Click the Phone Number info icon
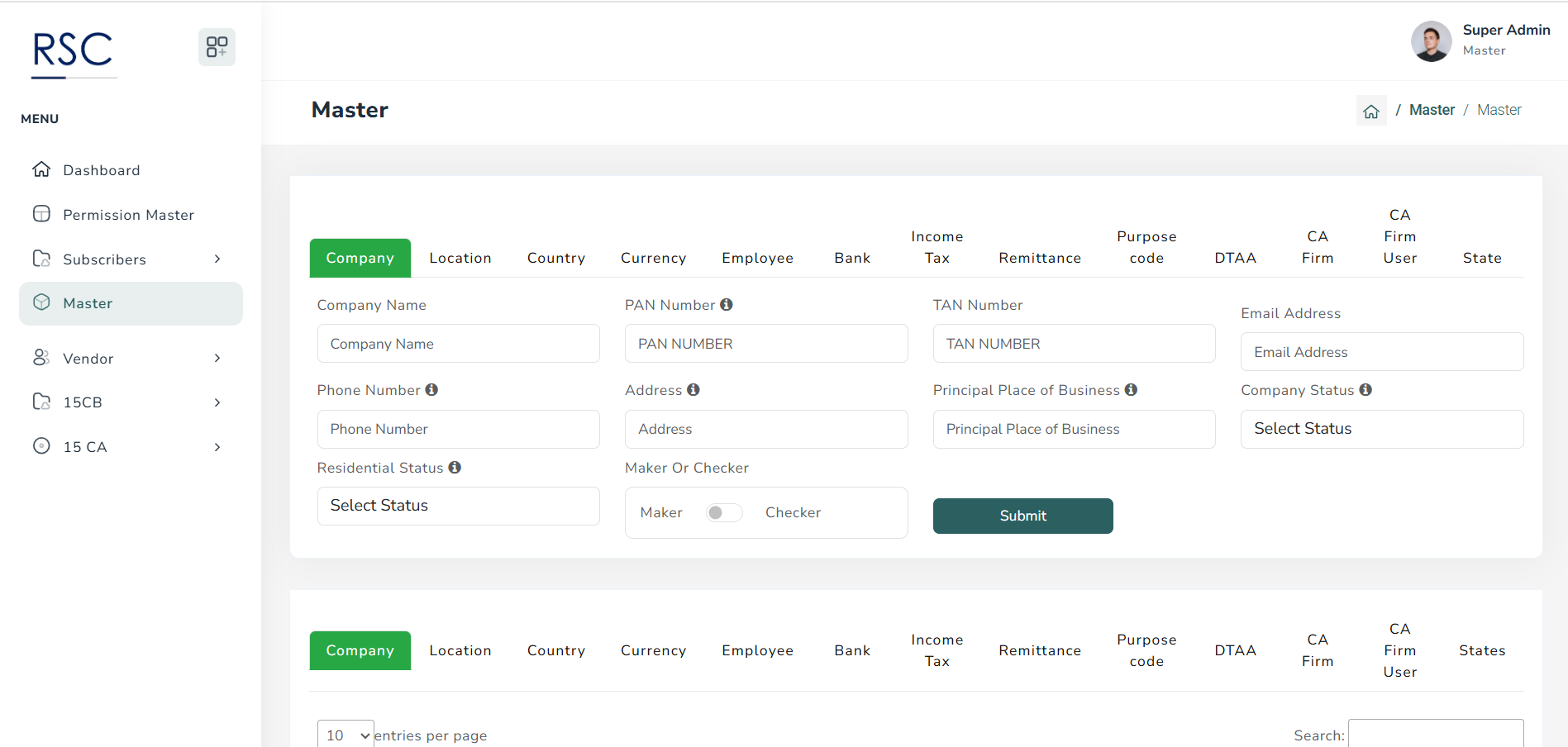 (x=431, y=390)
